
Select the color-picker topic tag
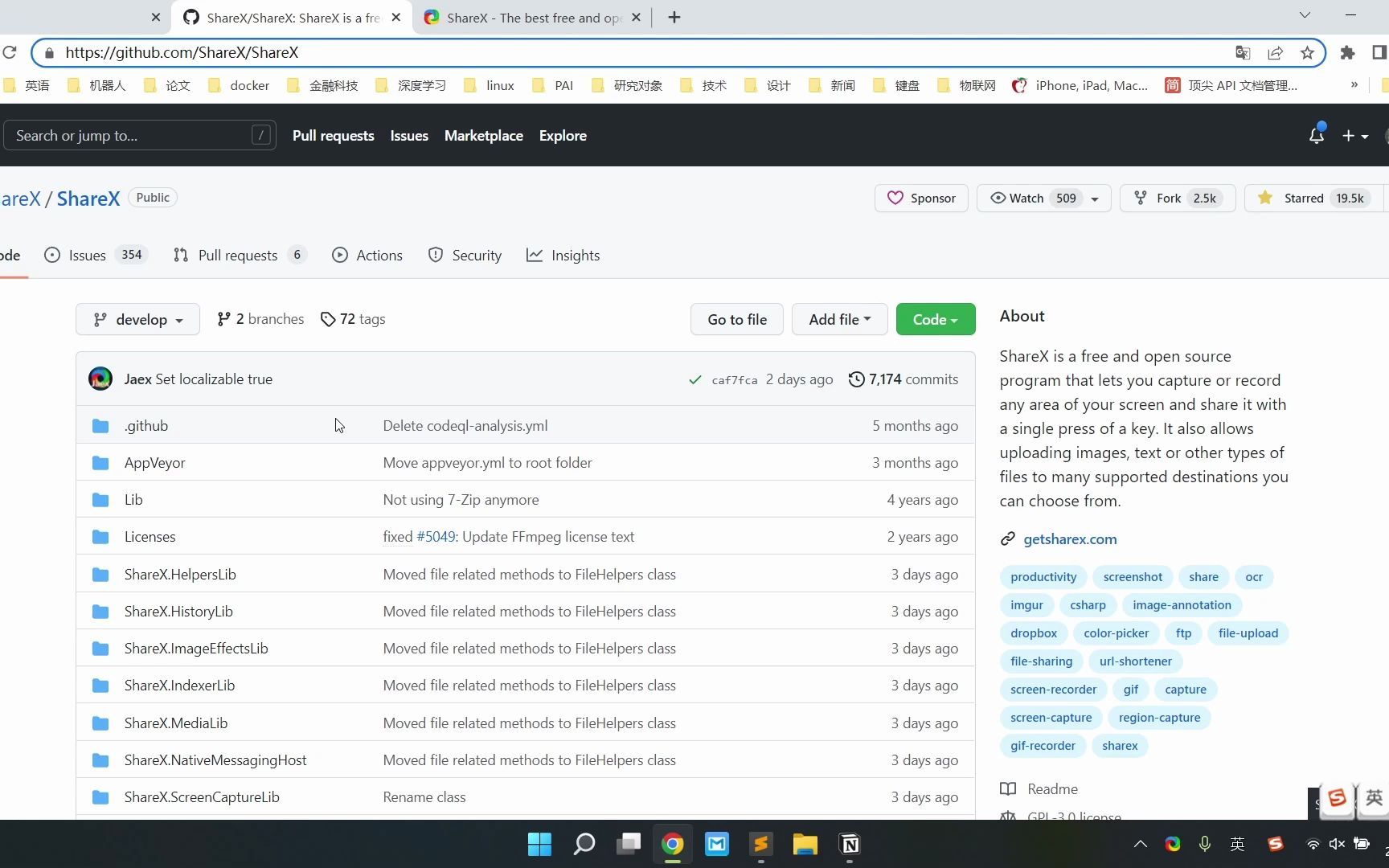[1116, 633]
